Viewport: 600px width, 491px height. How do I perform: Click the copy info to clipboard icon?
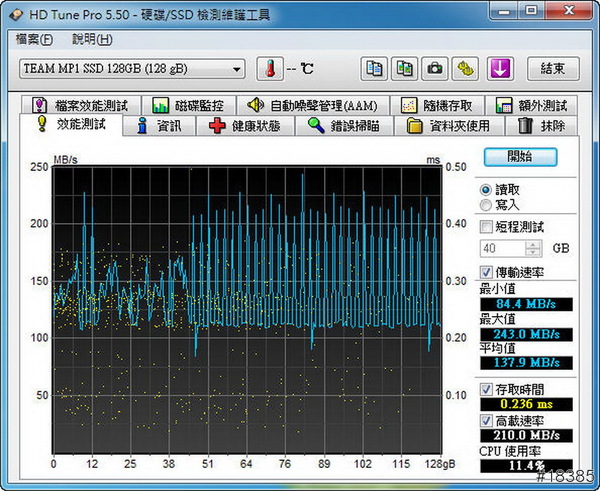tap(373, 68)
